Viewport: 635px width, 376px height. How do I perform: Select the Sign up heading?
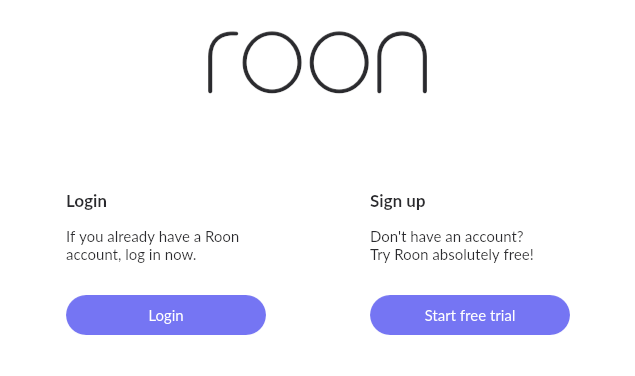pos(398,201)
